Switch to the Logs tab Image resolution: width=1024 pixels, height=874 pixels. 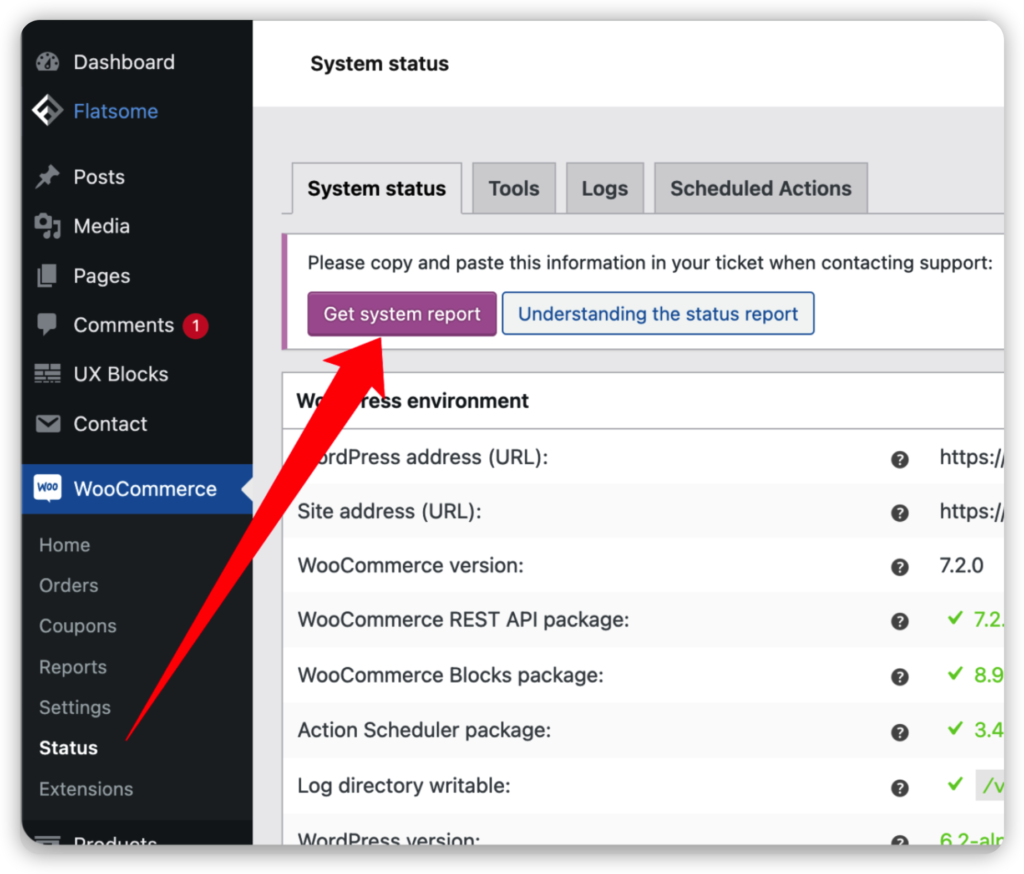[x=605, y=188]
